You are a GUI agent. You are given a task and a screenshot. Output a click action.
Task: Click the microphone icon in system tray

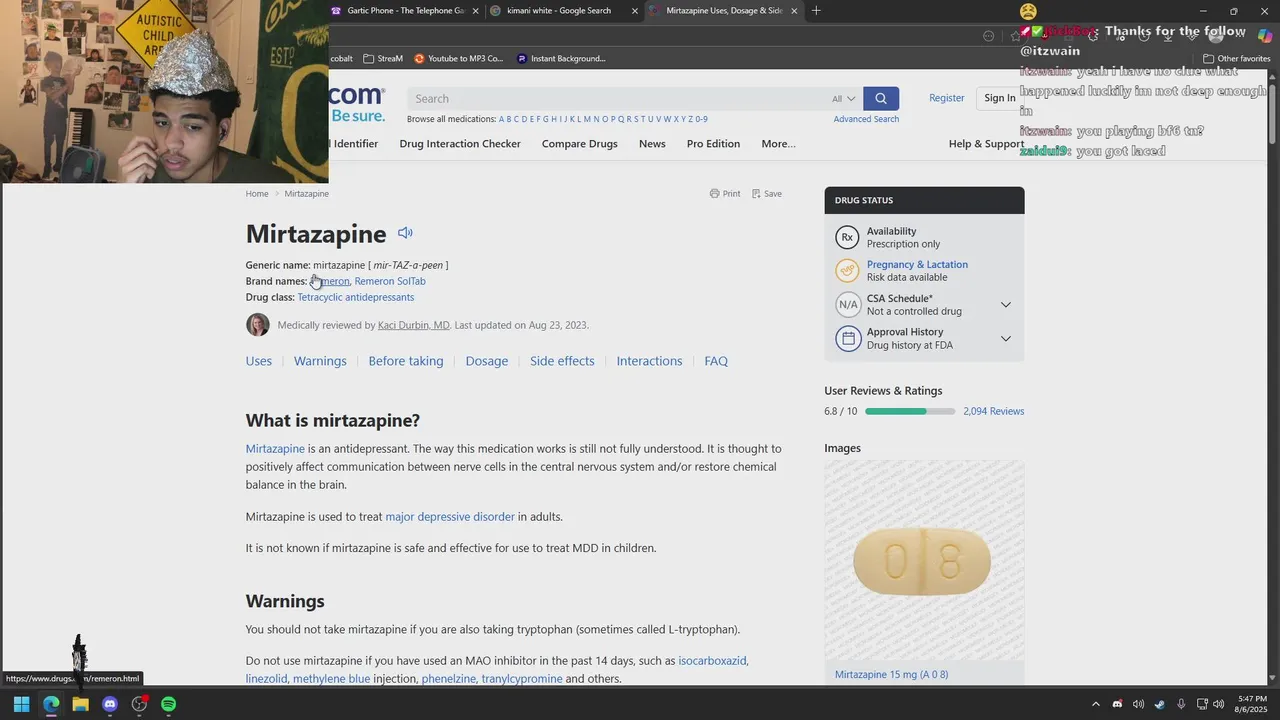[x=1181, y=704]
